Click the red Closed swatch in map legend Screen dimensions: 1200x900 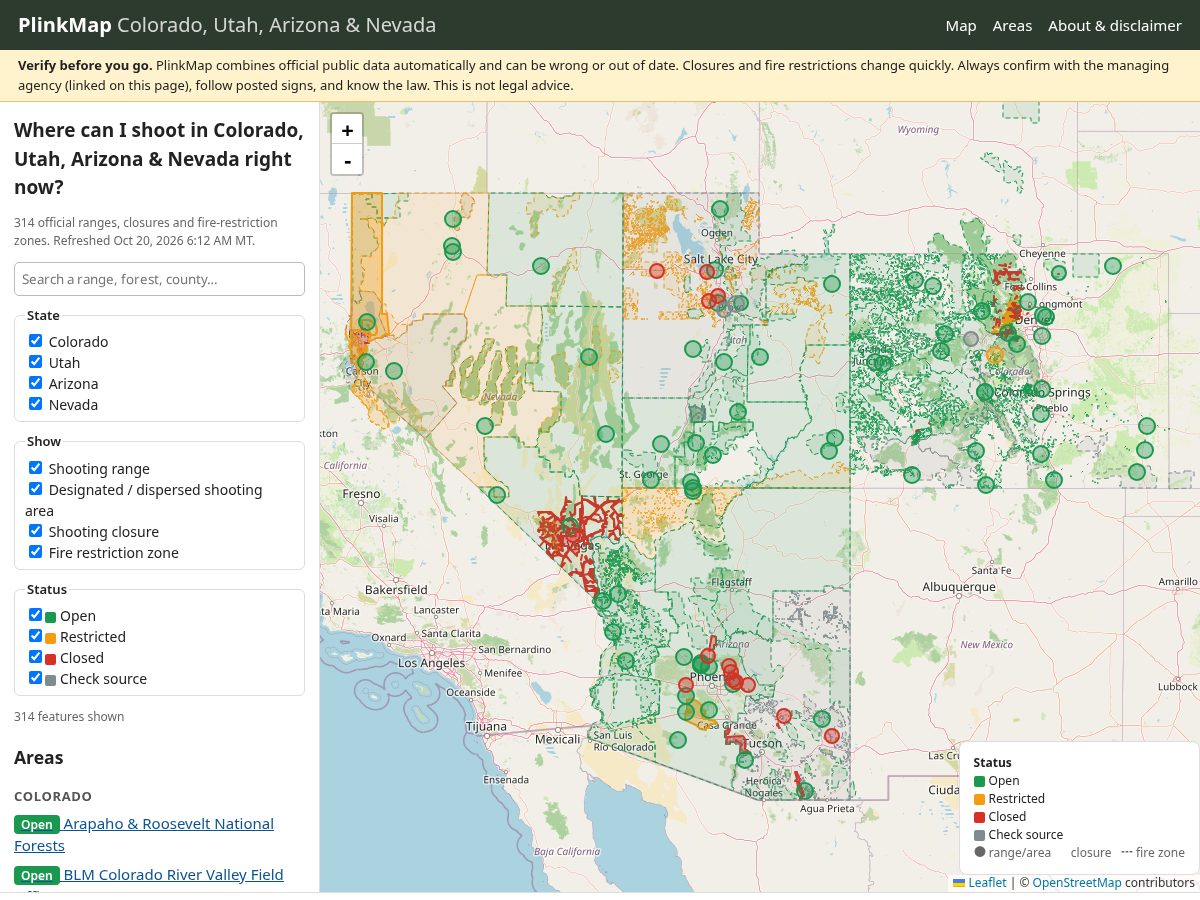(980, 817)
